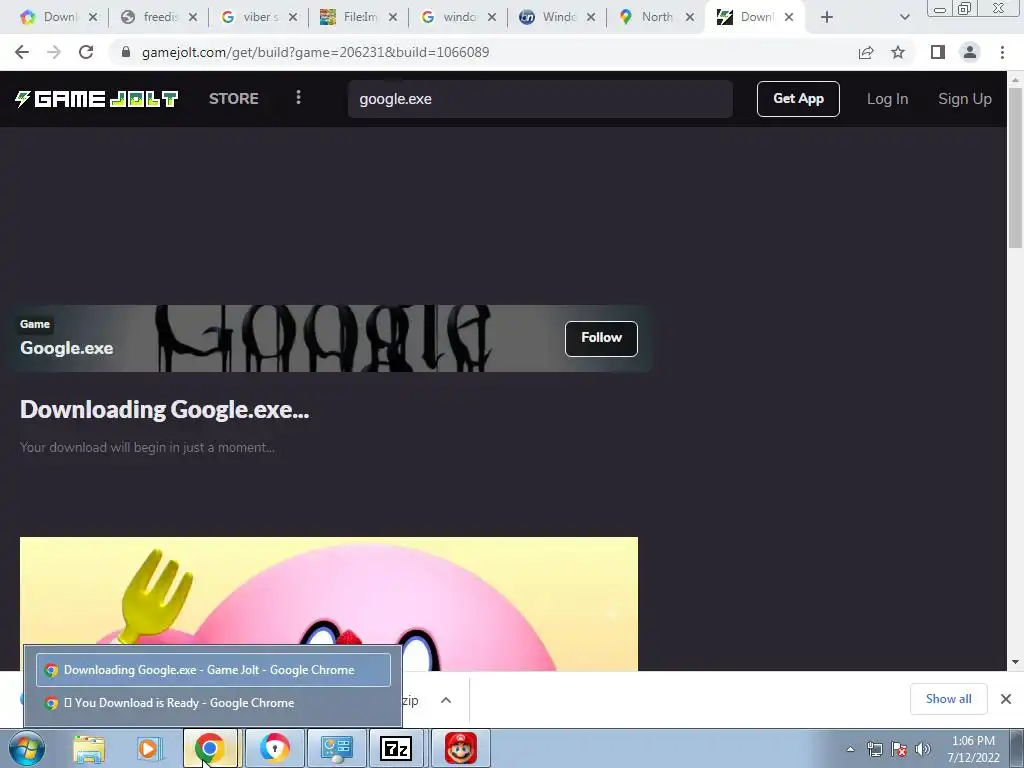Click the browser forward arrow
1024x768 pixels.
54,52
